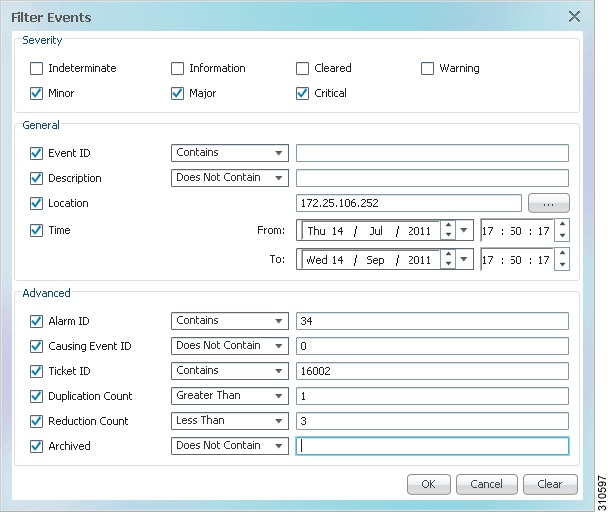Image resolution: width=611 pixels, height=512 pixels.
Task: Open the From date calendar dropdown arrow
Action: pos(464,230)
